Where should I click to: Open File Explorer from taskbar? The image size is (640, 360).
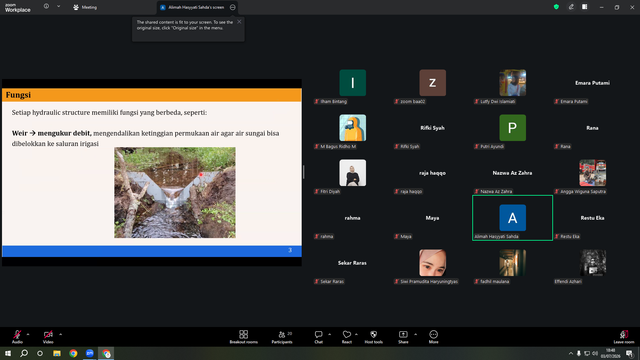tap(57, 353)
